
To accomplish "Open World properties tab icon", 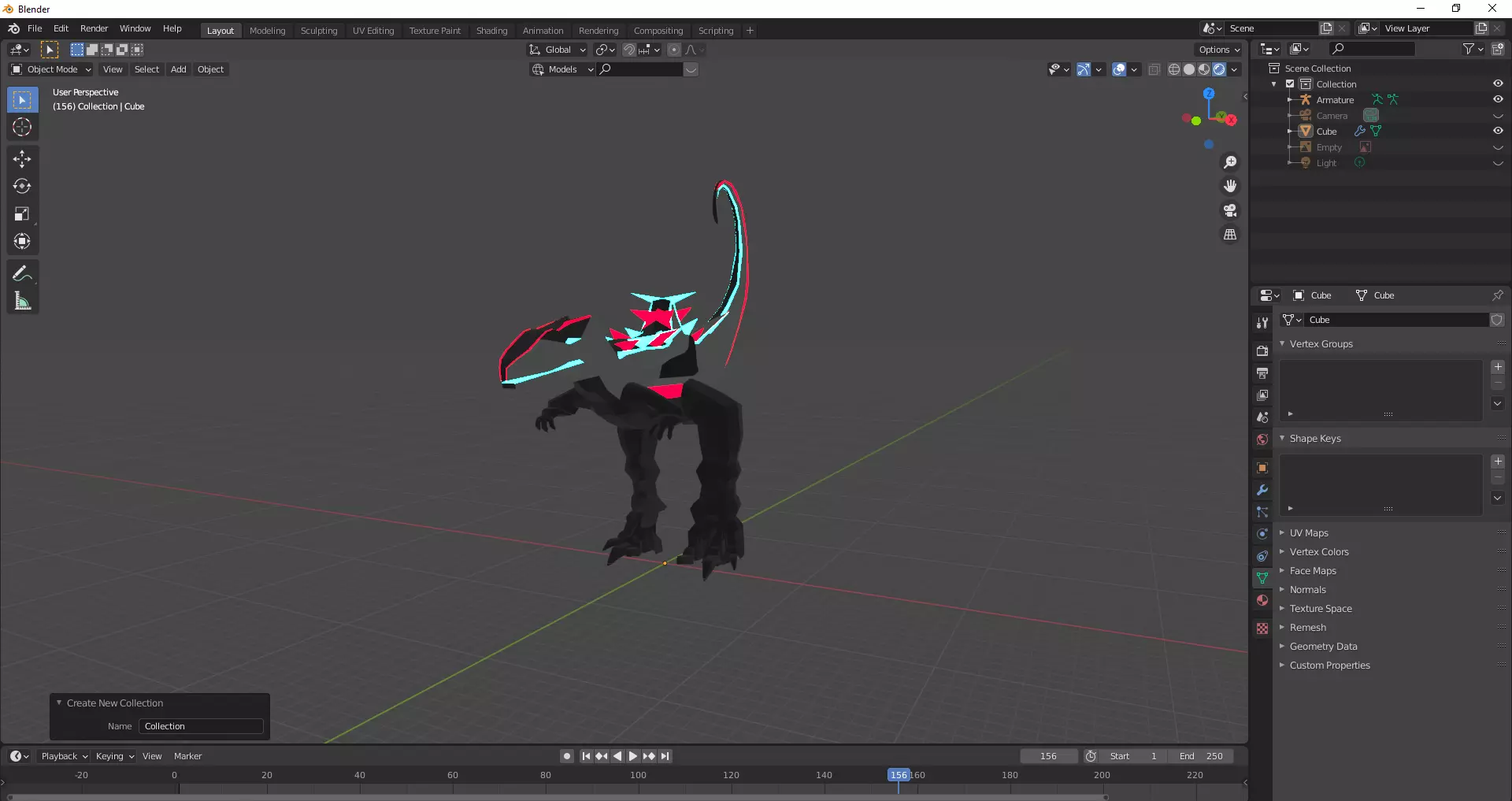I will tap(1262, 439).
